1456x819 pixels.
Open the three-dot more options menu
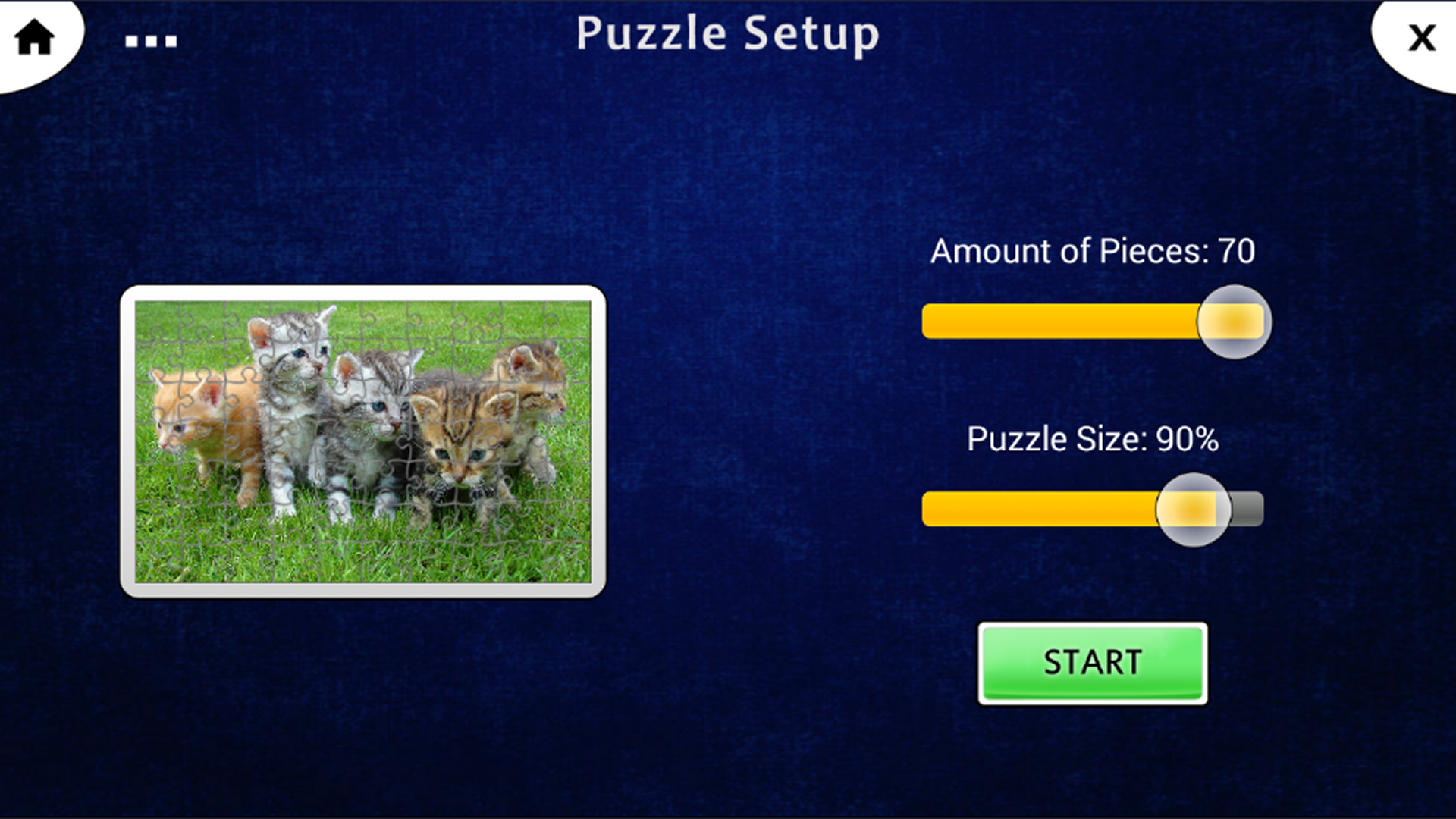[x=151, y=42]
